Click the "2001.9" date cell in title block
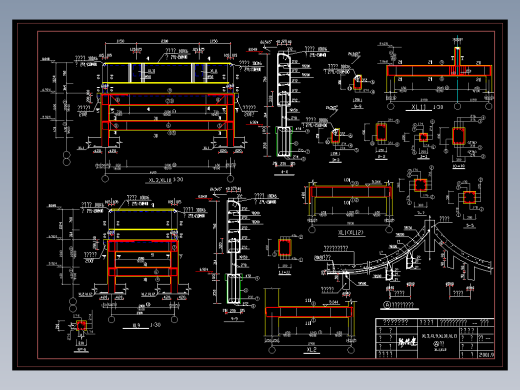Image resolution: width=520 pixels, height=390 pixels. point(486,355)
